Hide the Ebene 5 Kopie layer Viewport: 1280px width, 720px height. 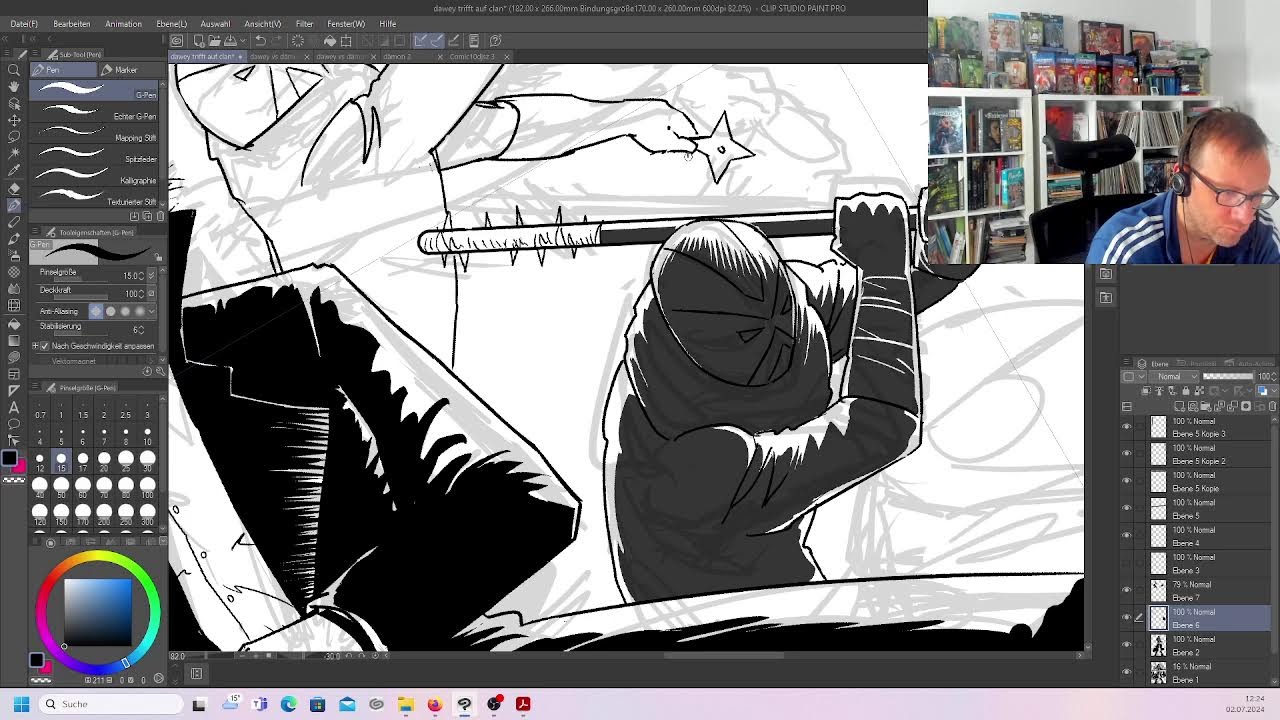1127,481
